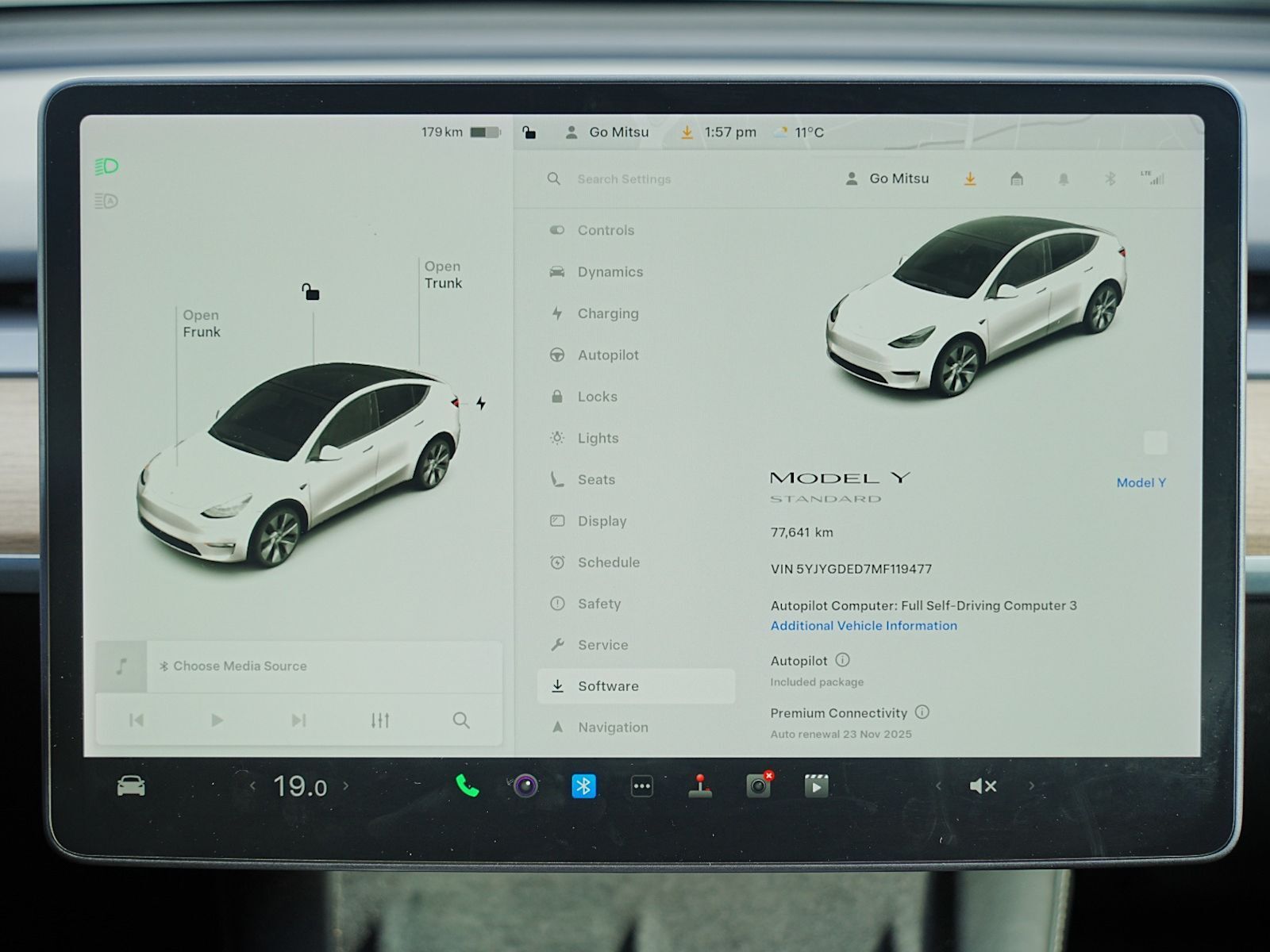Open the notifications bell icon
Viewport: 1270px width, 952px height.
pos(1063,179)
